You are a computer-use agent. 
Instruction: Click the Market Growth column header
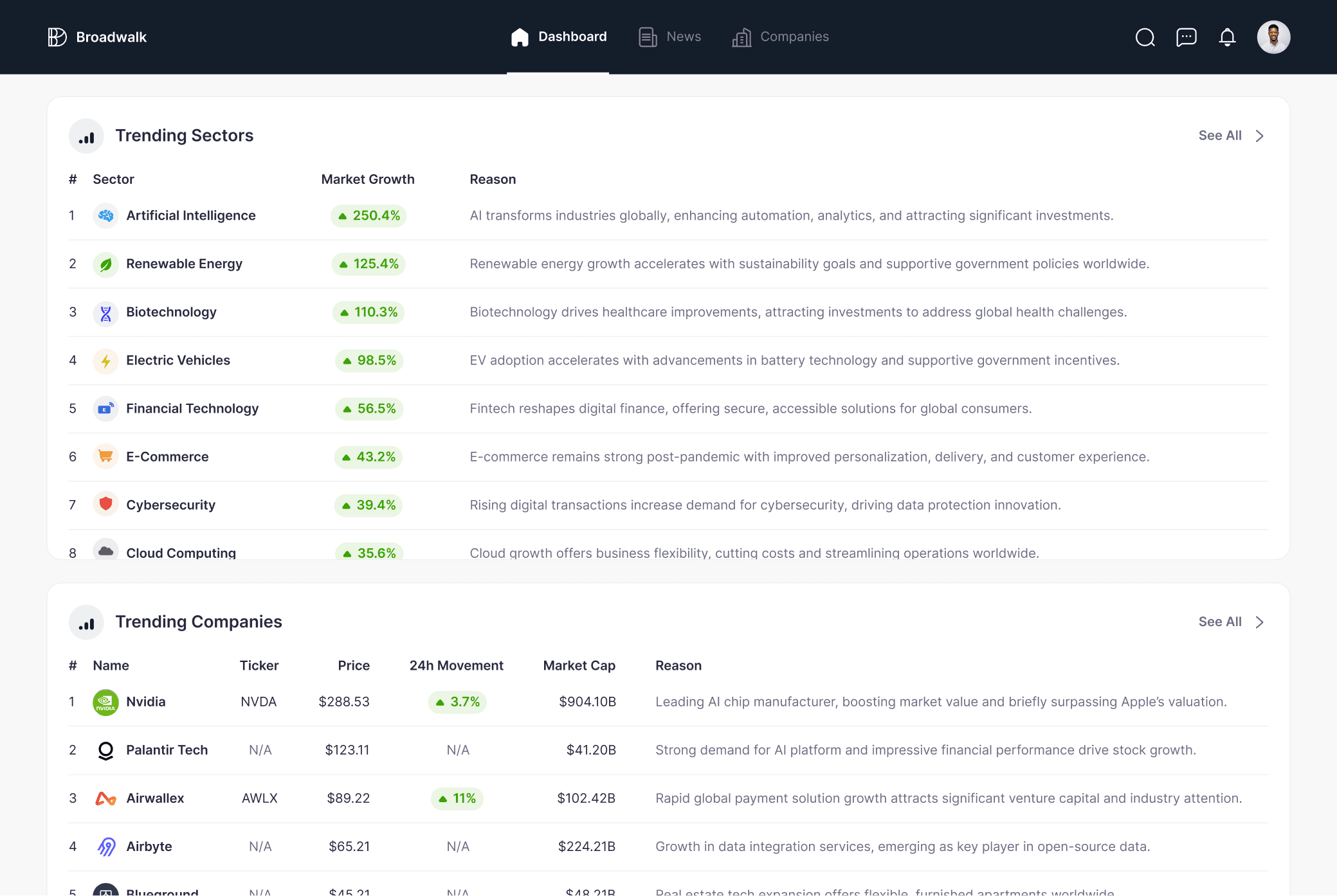coord(368,179)
